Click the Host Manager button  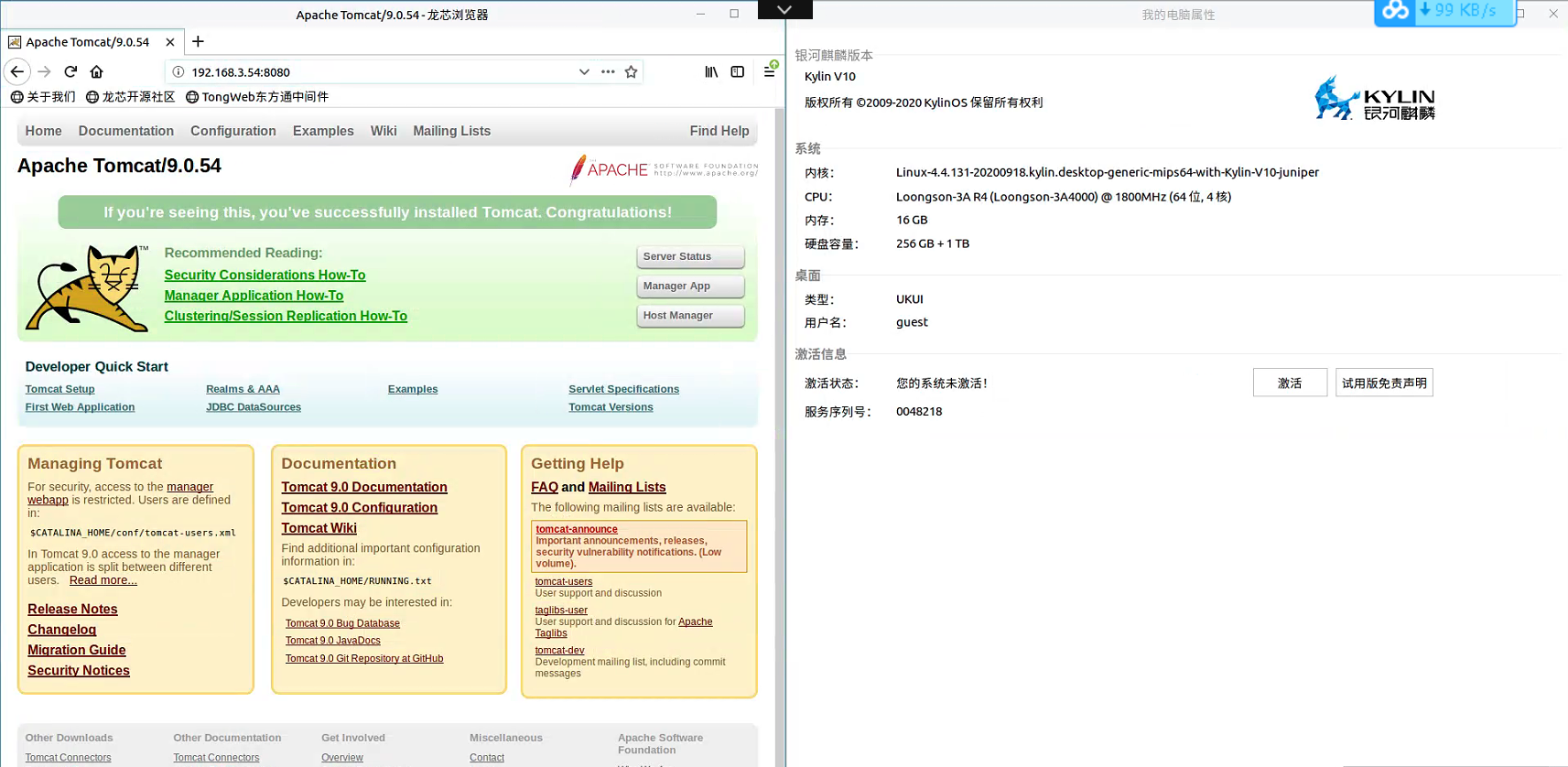(690, 316)
